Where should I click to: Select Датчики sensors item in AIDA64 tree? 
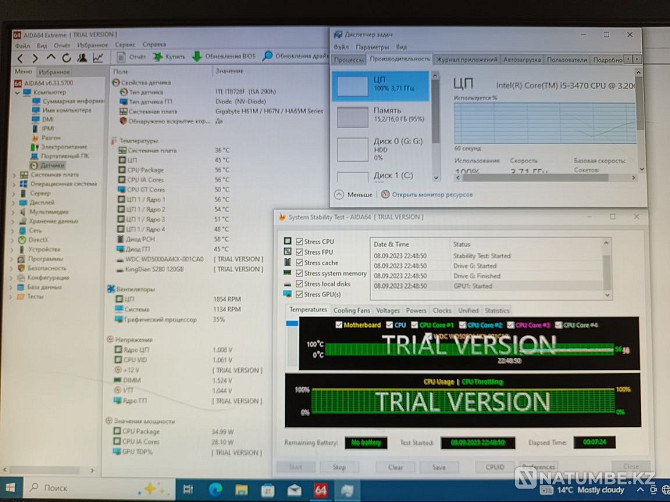pos(47,165)
